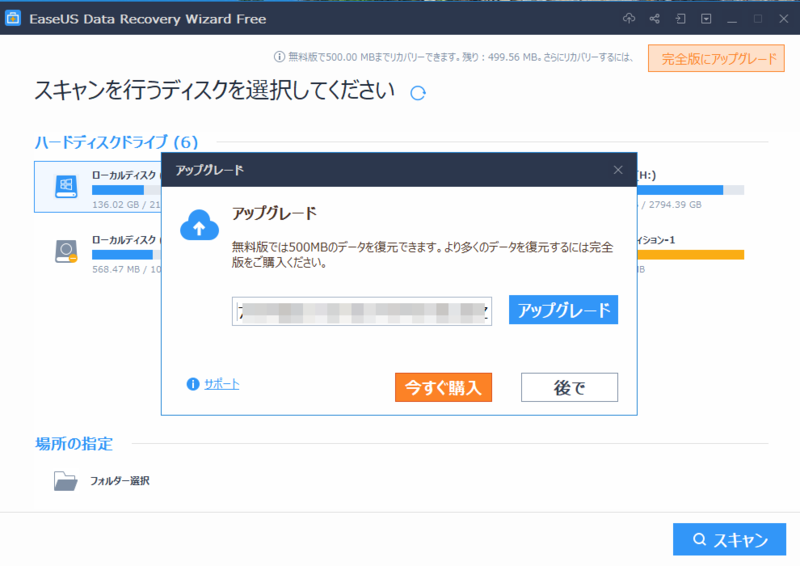This screenshot has height=566, width=800.
Task: Click the blue アップグレード button
Action: click(x=563, y=310)
